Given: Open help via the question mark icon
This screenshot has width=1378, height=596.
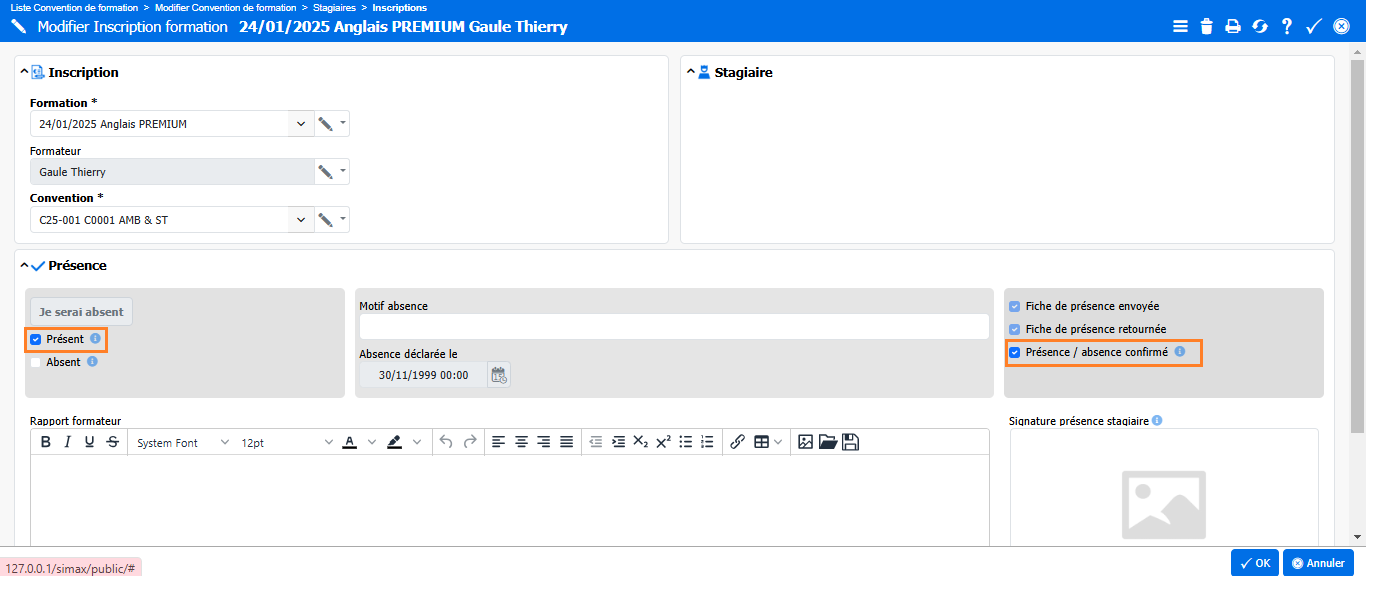Looking at the screenshot, I should point(1287,27).
